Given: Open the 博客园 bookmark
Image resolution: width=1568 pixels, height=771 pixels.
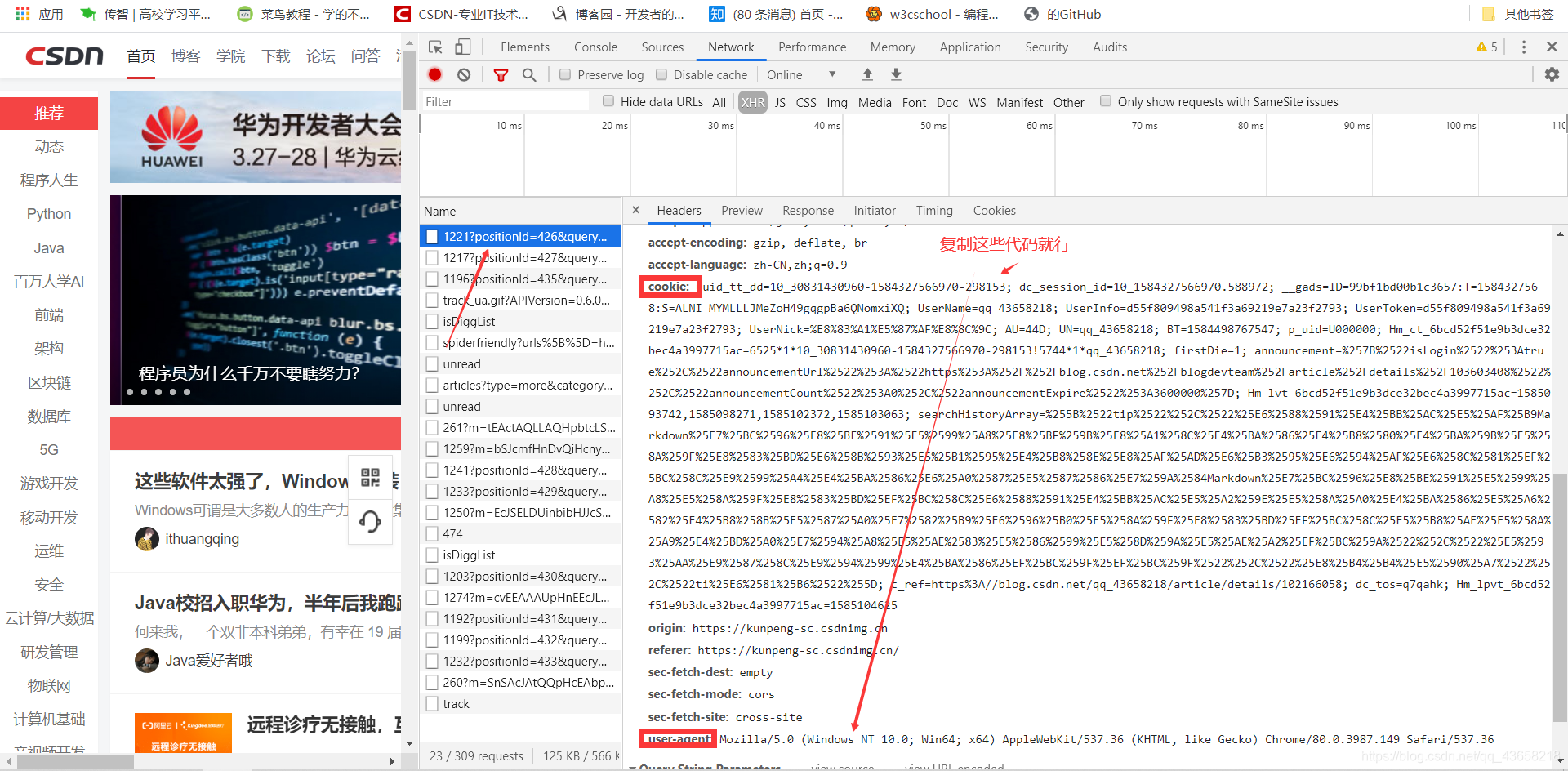Looking at the screenshot, I should pos(618,14).
